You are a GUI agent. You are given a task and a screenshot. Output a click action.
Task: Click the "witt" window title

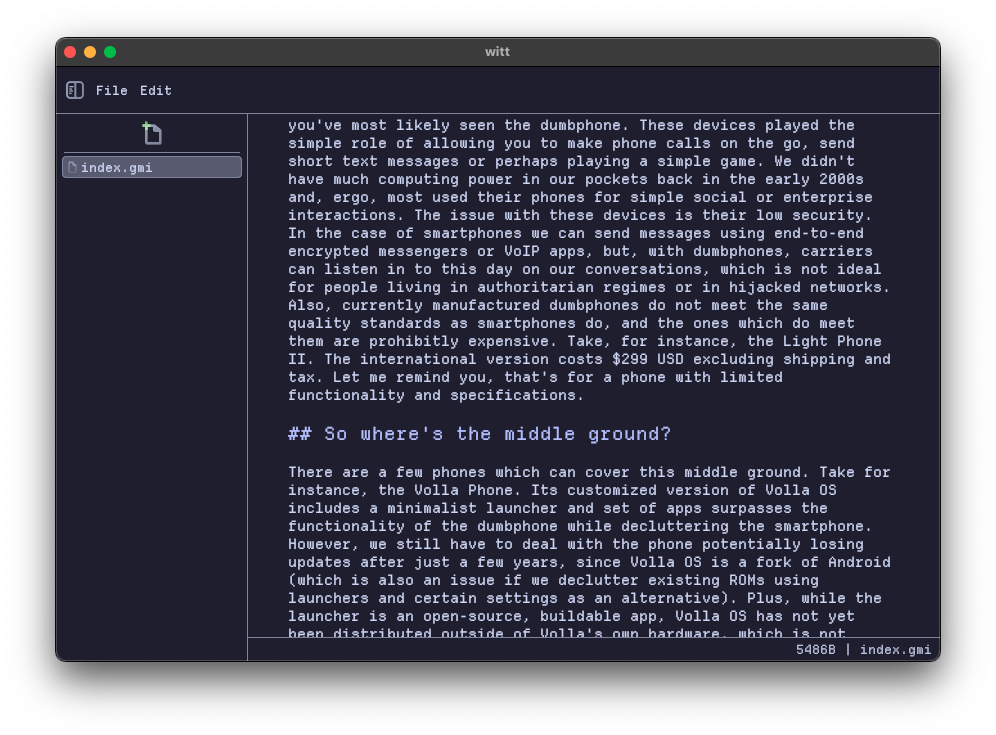pyautogui.click(x=497, y=52)
